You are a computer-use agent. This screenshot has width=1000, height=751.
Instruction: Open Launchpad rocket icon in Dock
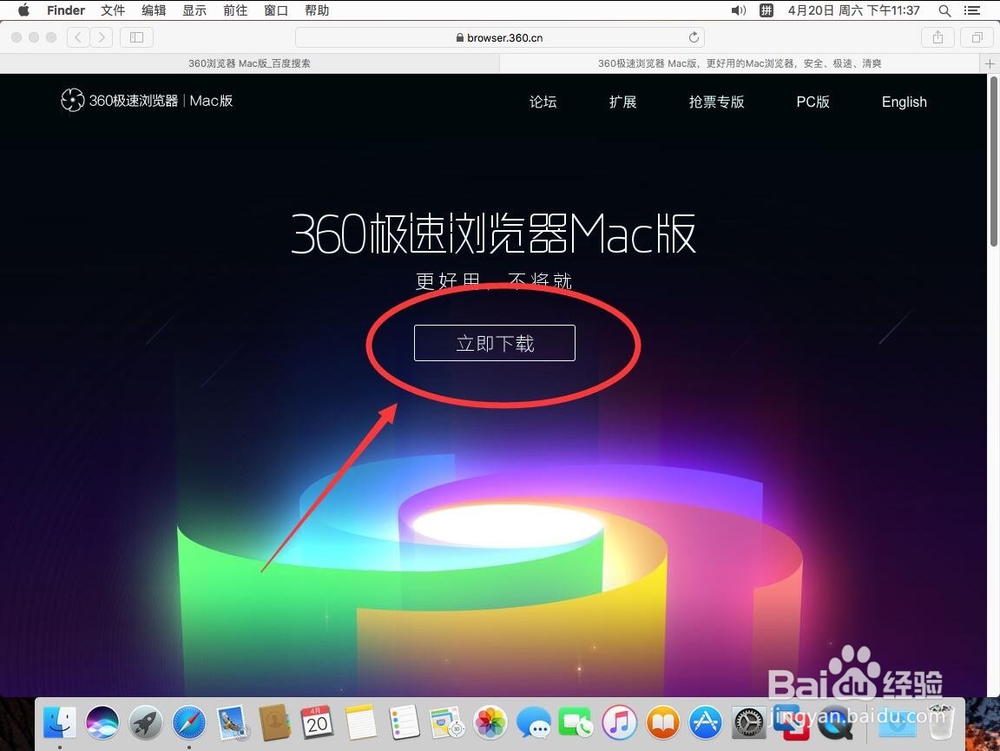coord(146,723)
